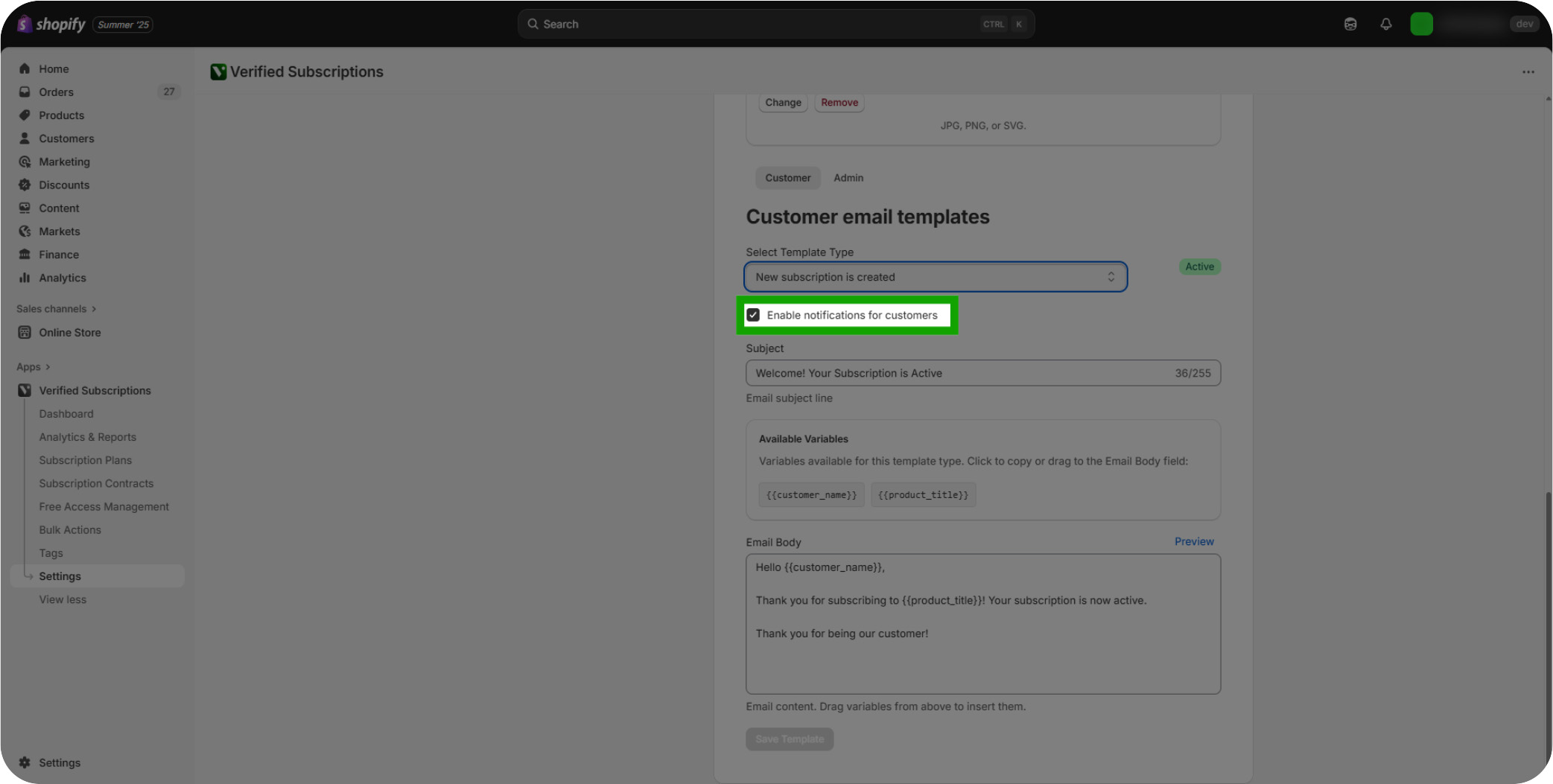The width and height of the screenshot is (1553, 784).
Task: Select Settings under Verified Subscriptions
Action: point(98,576)
